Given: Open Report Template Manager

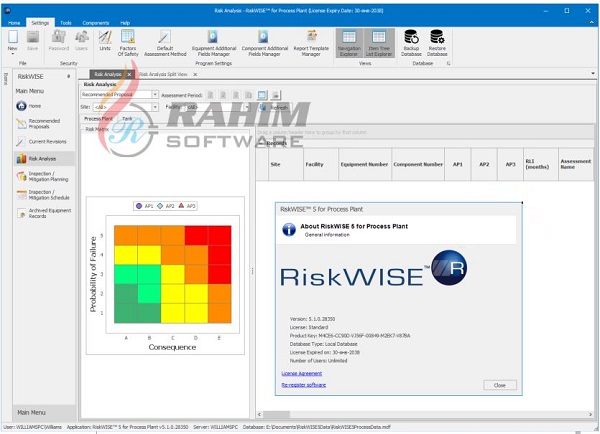Looking at the screenshot, I should 311,43.
